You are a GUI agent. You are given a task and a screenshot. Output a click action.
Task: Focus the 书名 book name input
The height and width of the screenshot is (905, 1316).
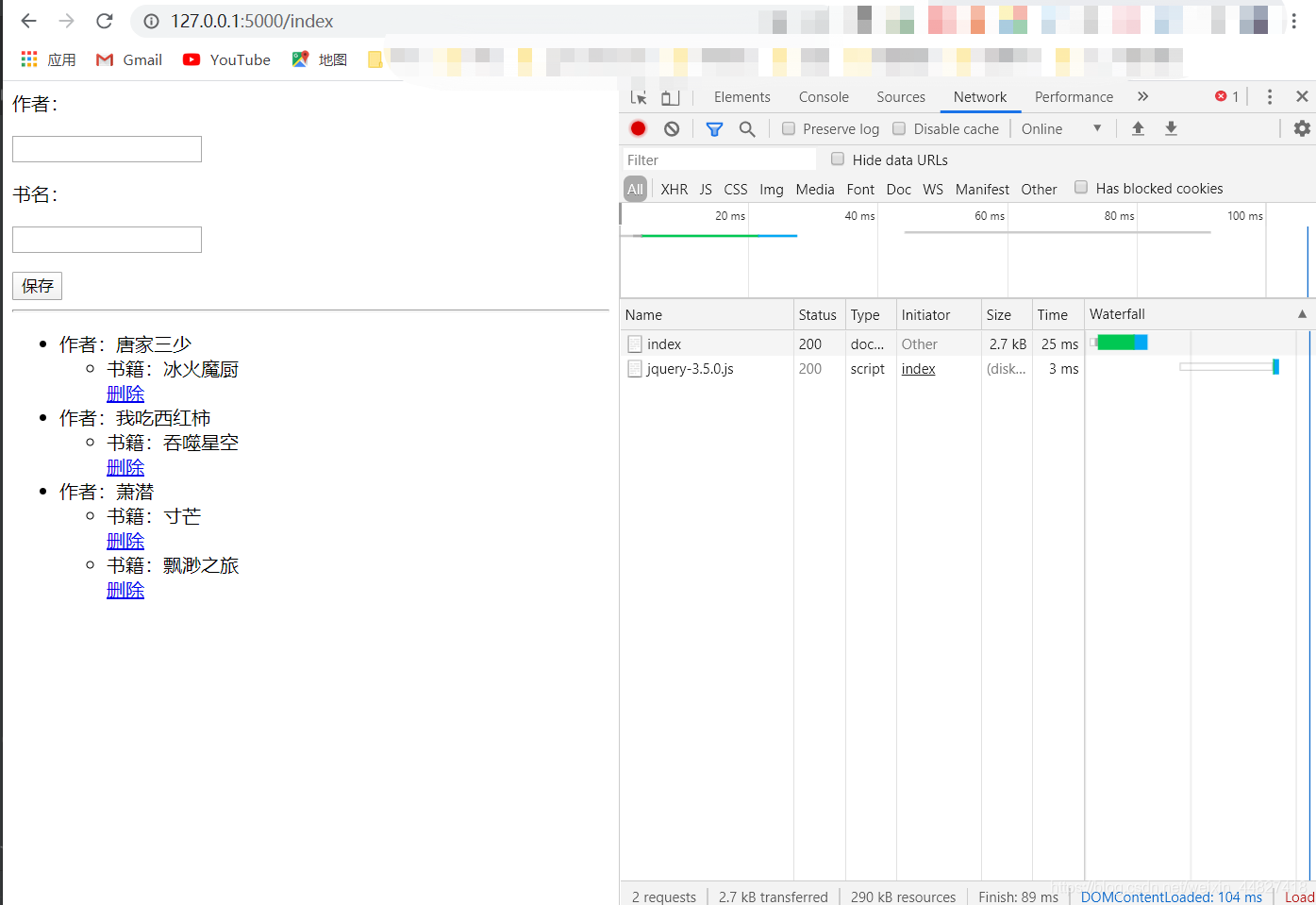[x=107, y=240]
